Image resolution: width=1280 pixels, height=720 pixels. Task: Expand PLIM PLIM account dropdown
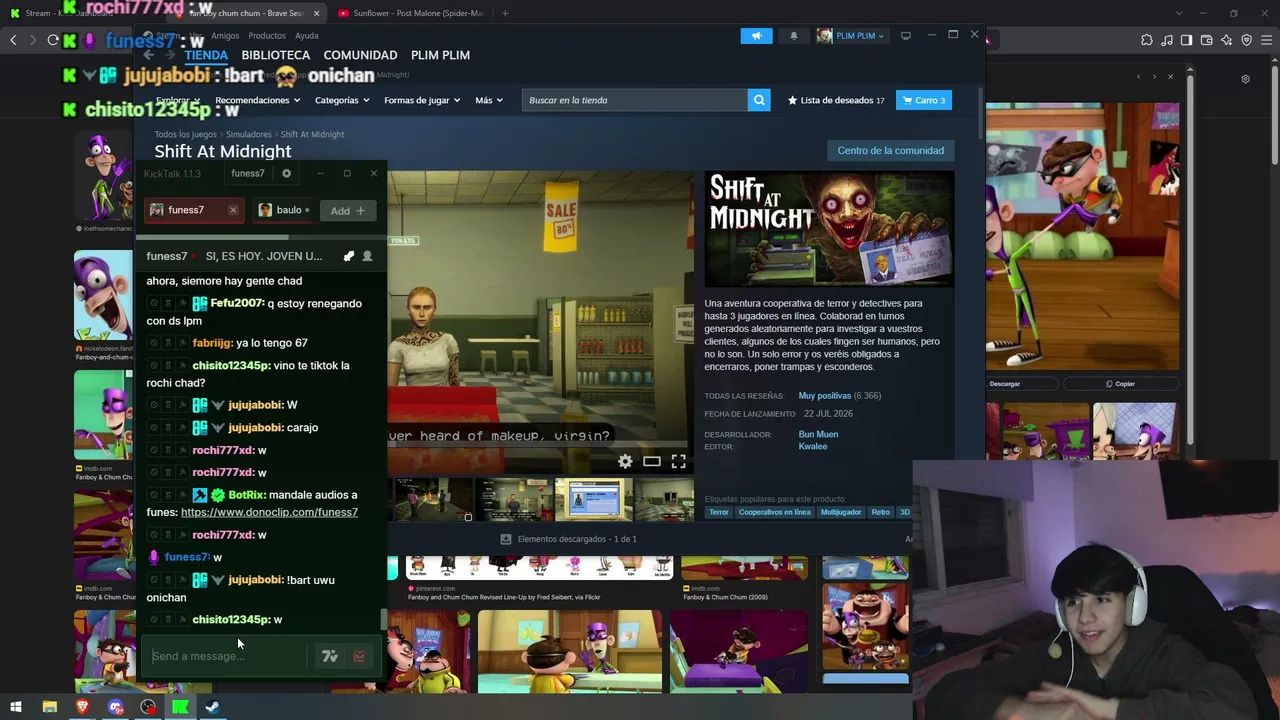click(851, 36)
